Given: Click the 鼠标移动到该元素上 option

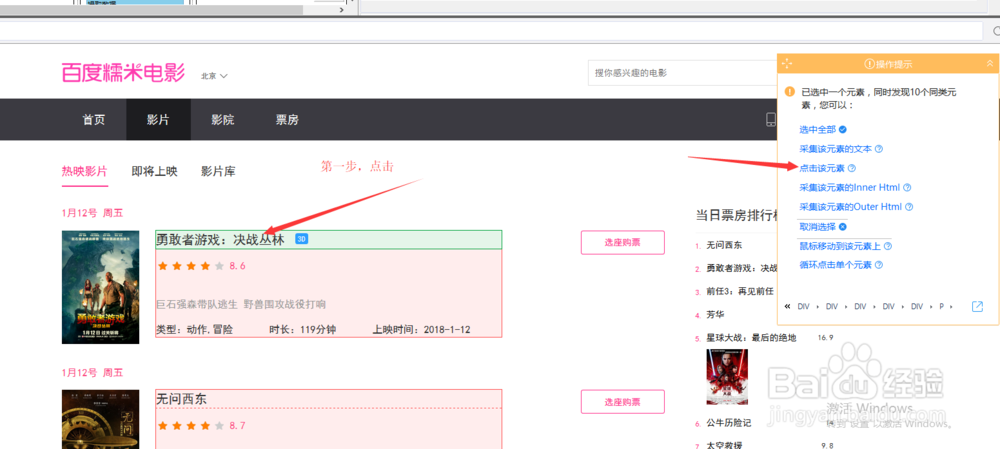Looking at the screenshot, I should [x=840, y=246].
